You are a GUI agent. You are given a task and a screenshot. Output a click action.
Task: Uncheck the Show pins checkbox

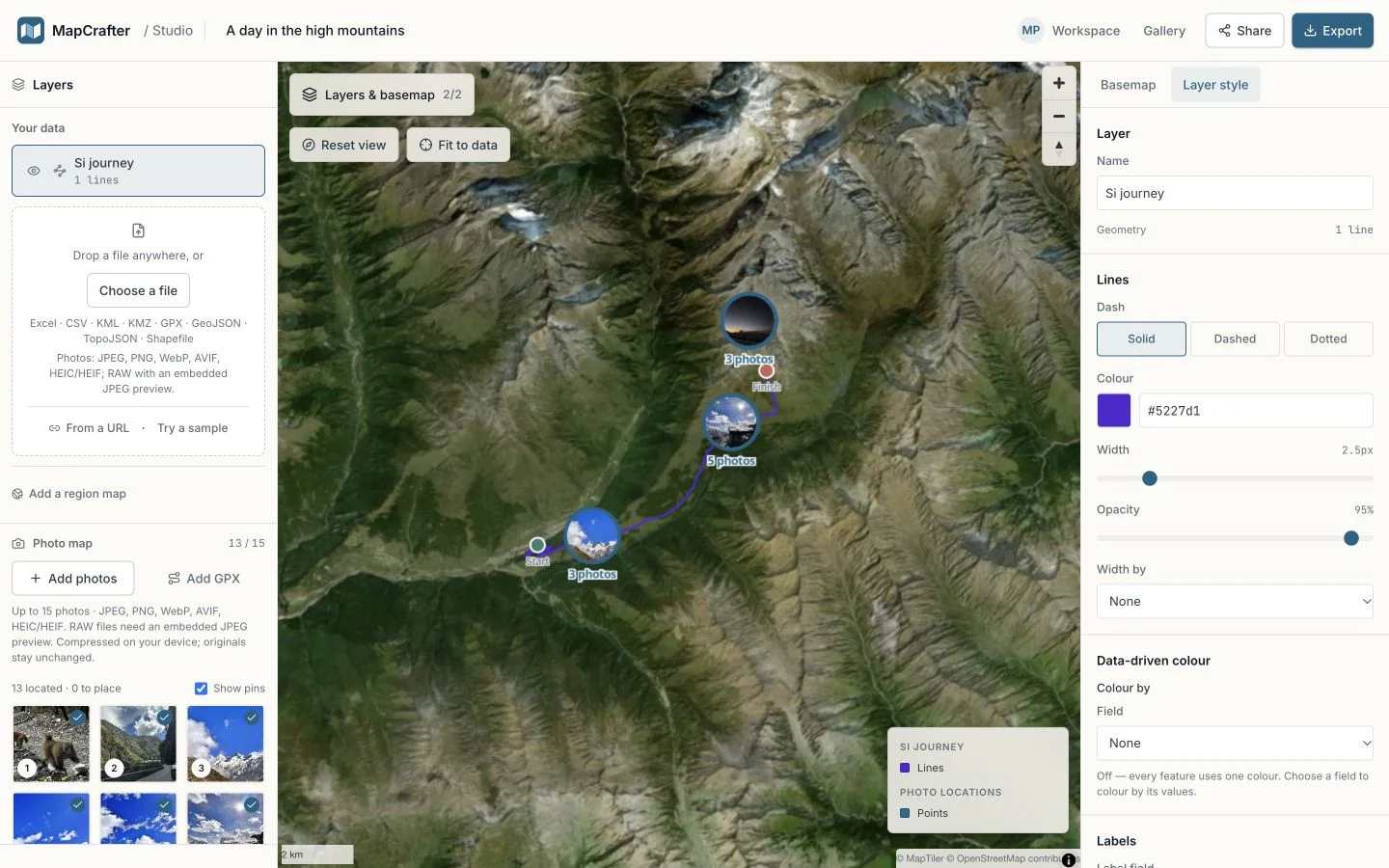(x=201, y=689)
